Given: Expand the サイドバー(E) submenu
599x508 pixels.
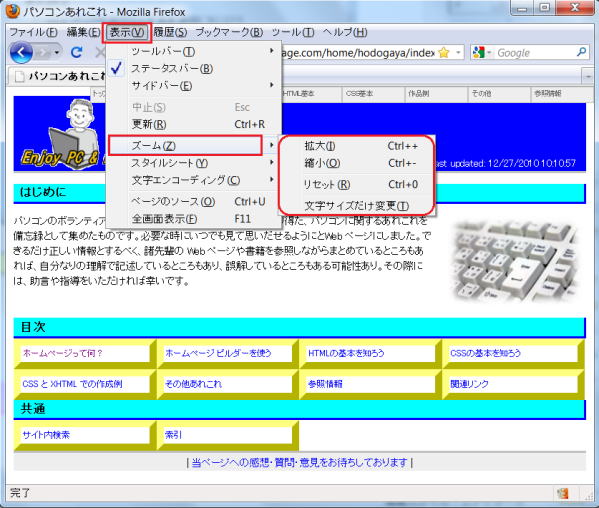Looking at the screenshot, I should [194, 86].
